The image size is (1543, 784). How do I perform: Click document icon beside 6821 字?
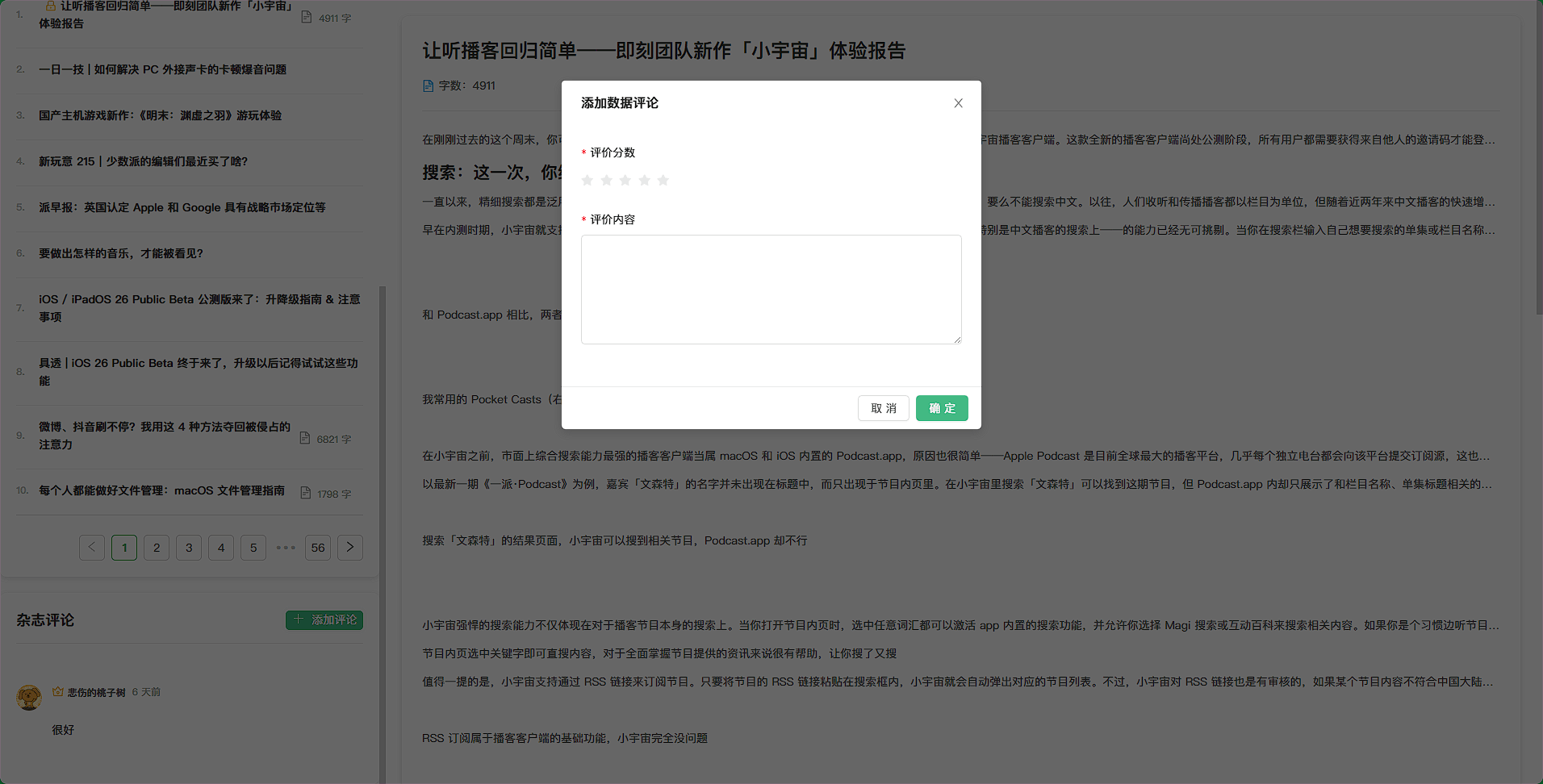(x=305, y=438)
